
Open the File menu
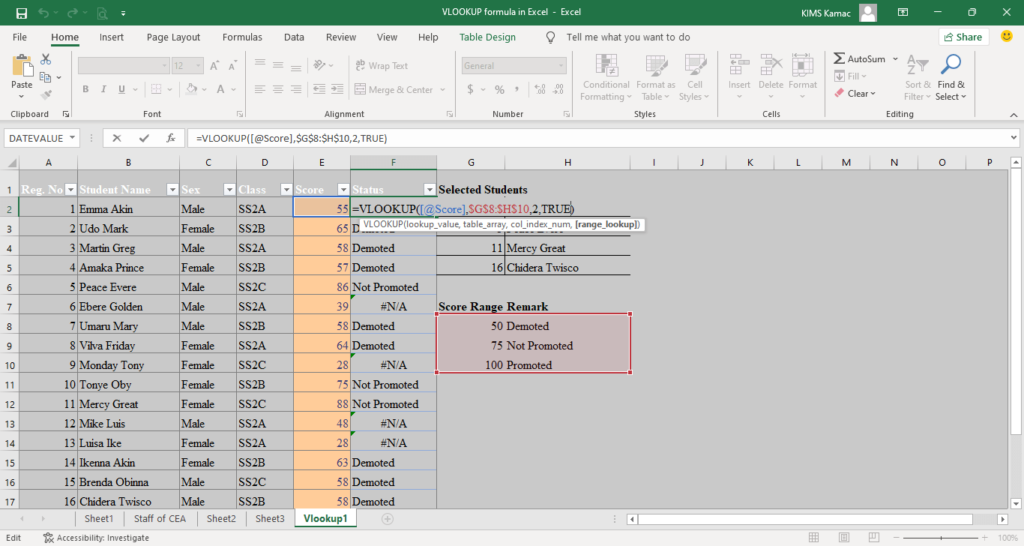point(20,37)
